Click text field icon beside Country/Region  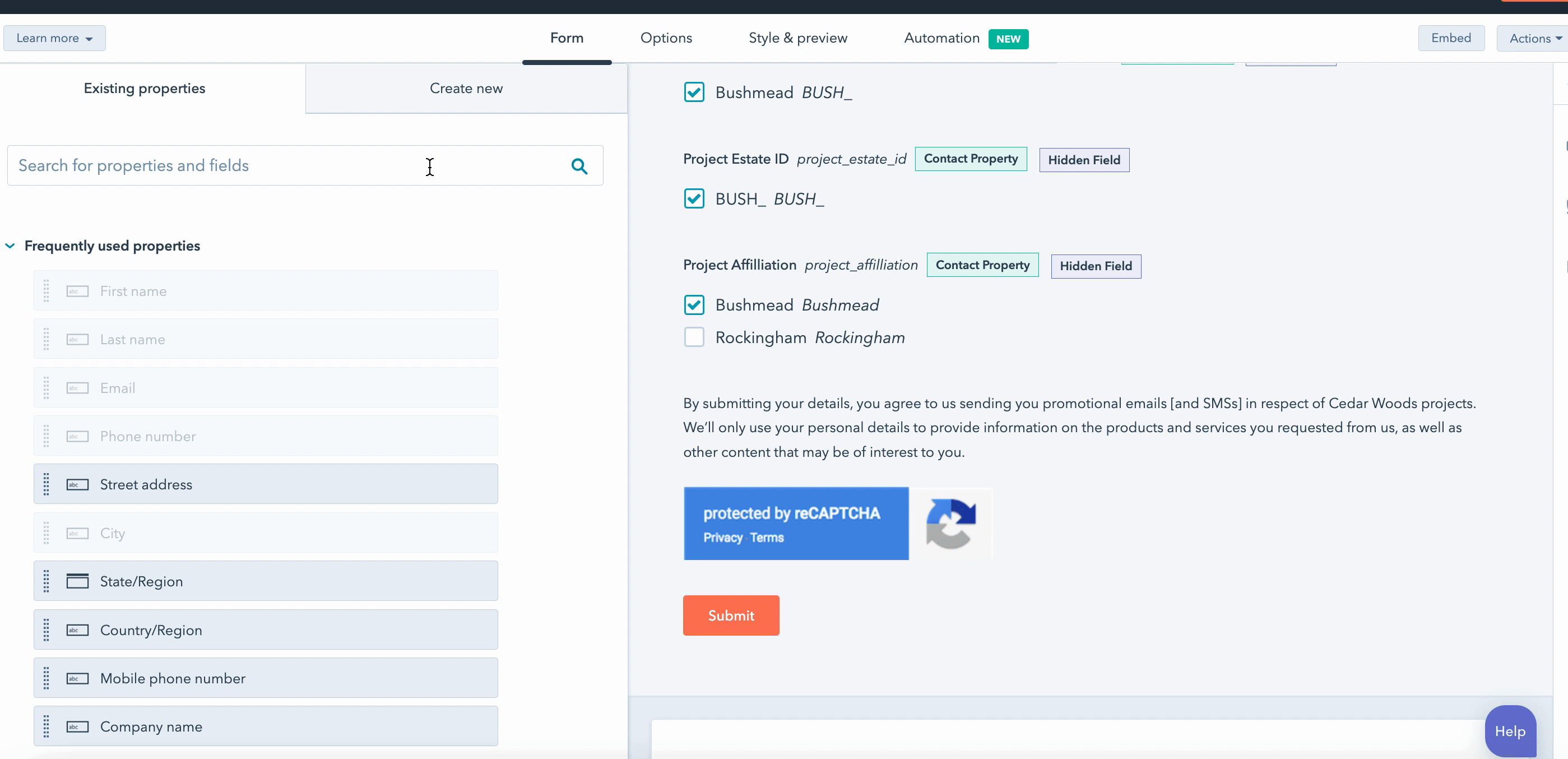77,630
